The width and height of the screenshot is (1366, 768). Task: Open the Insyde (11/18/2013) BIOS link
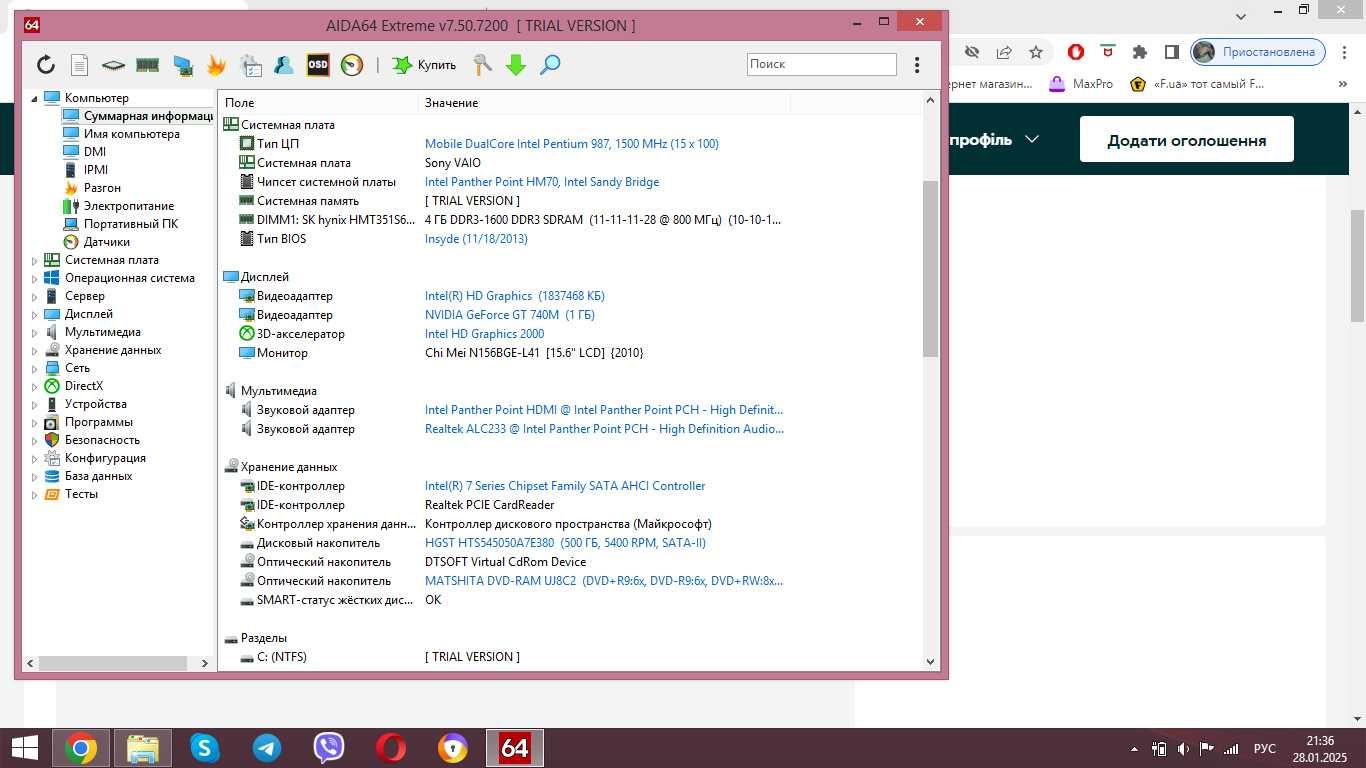[x=476, y=239]
